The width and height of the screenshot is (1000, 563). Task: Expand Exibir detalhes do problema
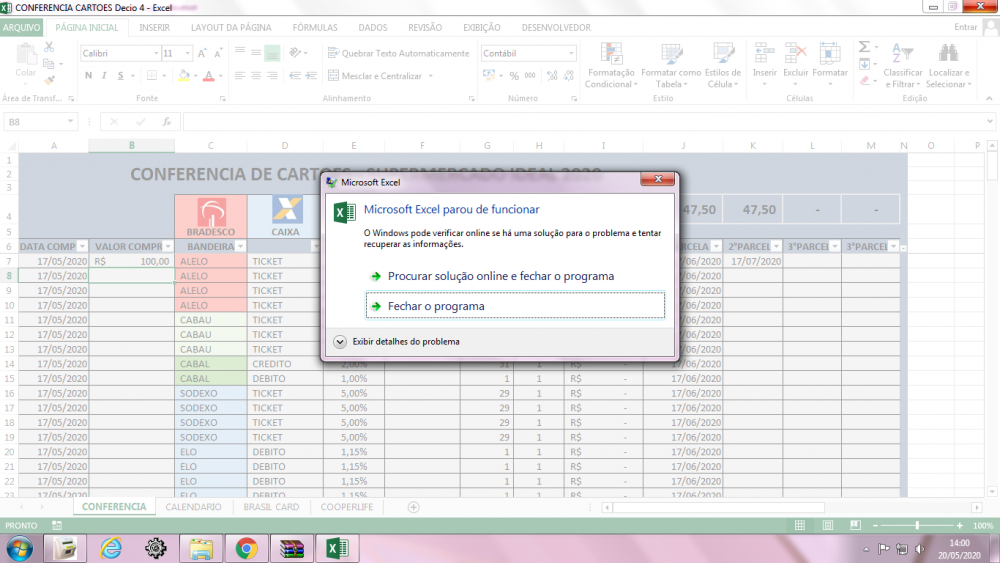[341, 341]
